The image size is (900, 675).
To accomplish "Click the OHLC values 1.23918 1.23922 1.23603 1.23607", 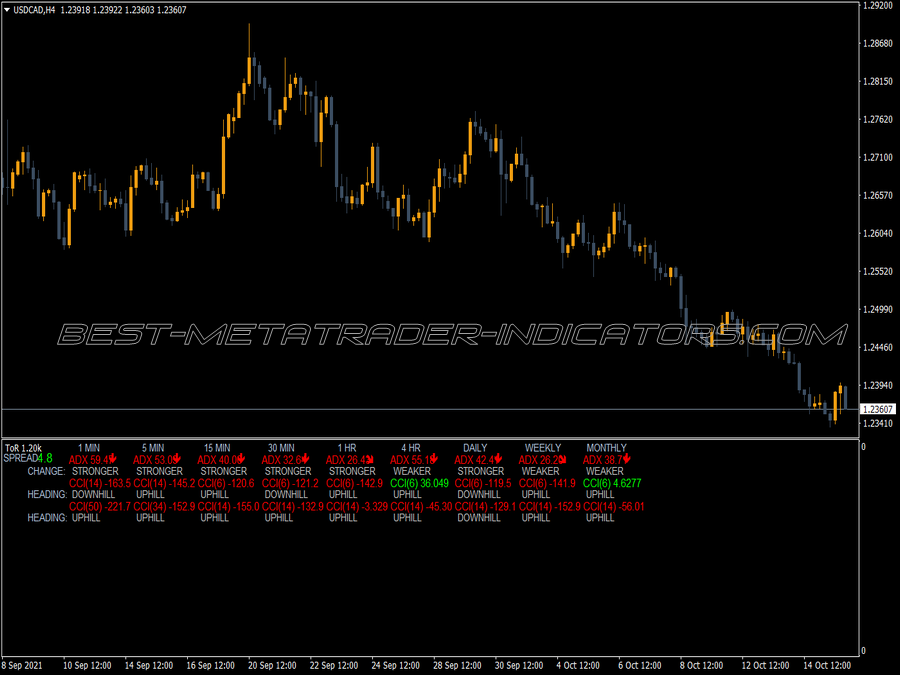I will pyautogui.click(x=123, y=10).
